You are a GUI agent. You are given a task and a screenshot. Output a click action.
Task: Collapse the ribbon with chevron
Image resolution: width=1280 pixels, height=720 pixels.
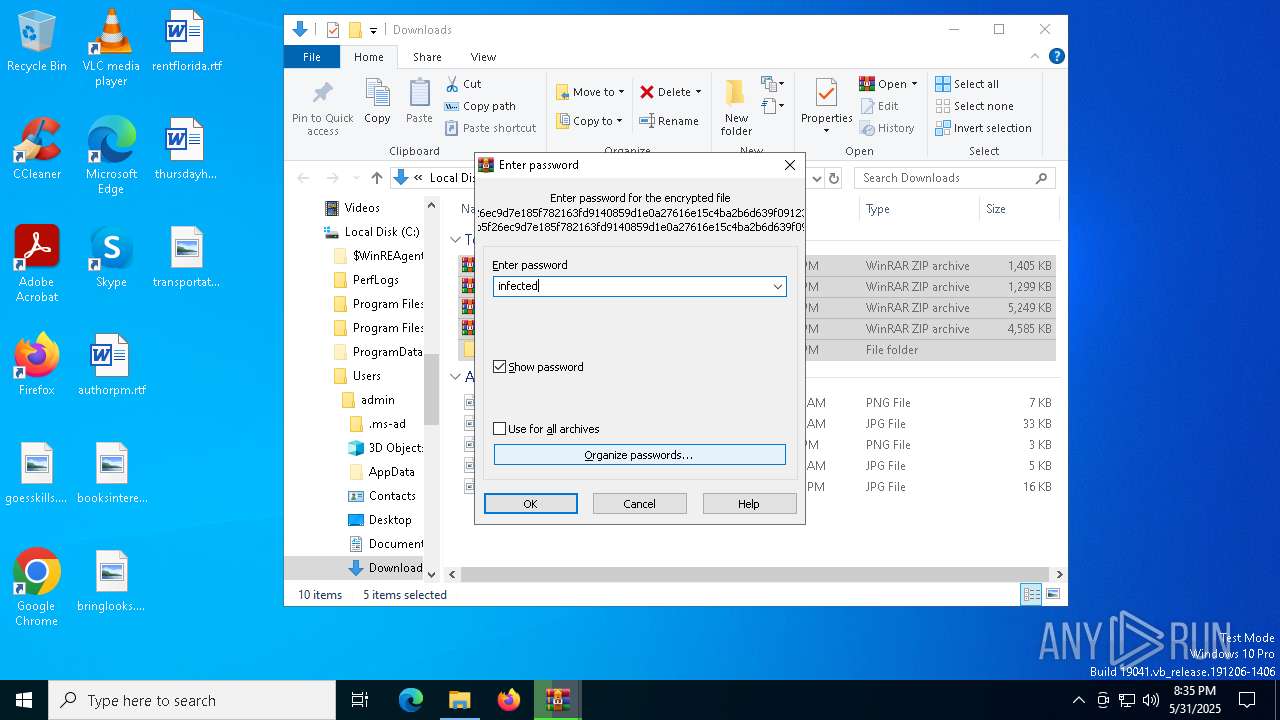[x=1035, y=56]
